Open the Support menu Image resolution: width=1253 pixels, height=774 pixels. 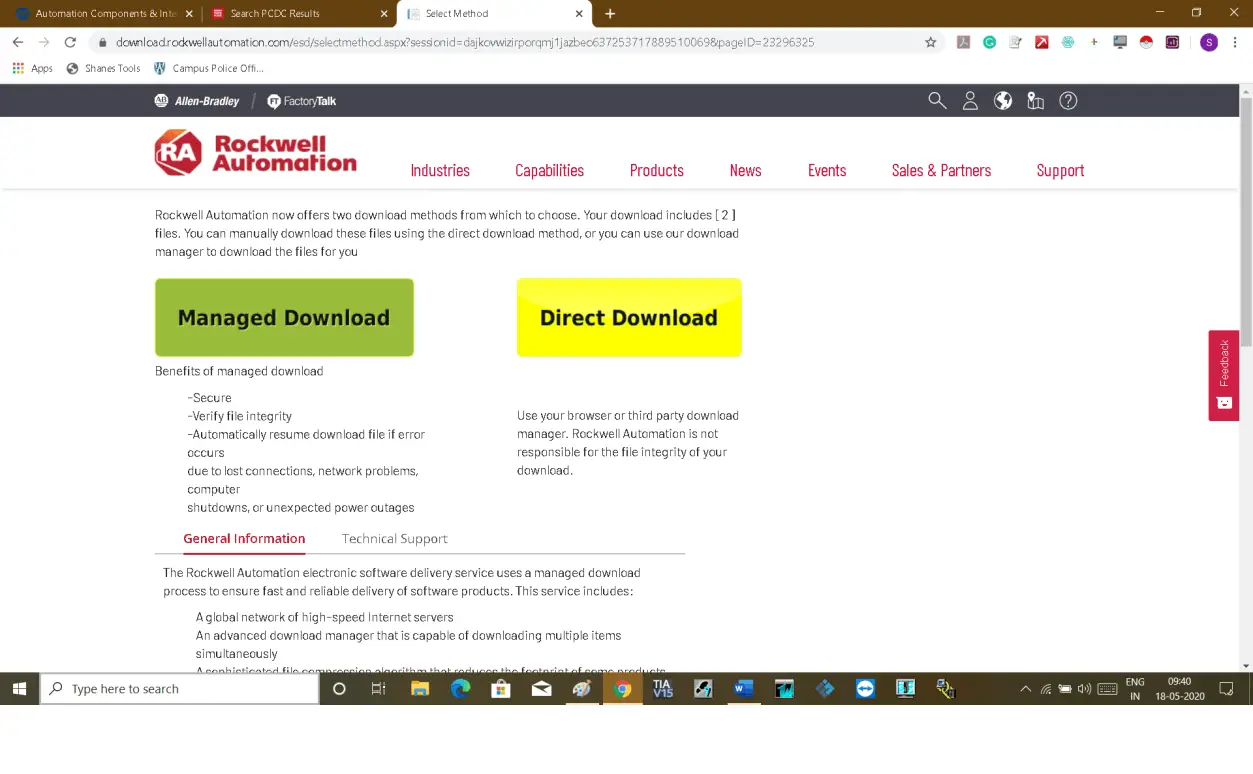pos(1060,171)
